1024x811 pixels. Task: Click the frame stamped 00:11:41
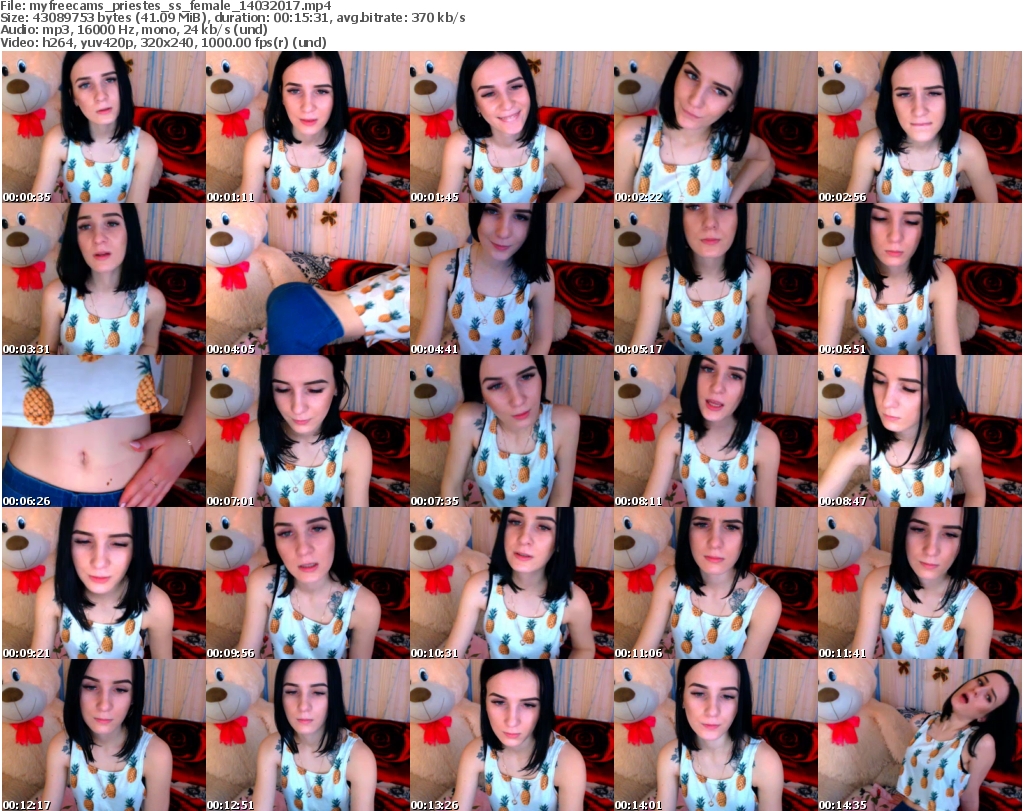tap(920, 583)
